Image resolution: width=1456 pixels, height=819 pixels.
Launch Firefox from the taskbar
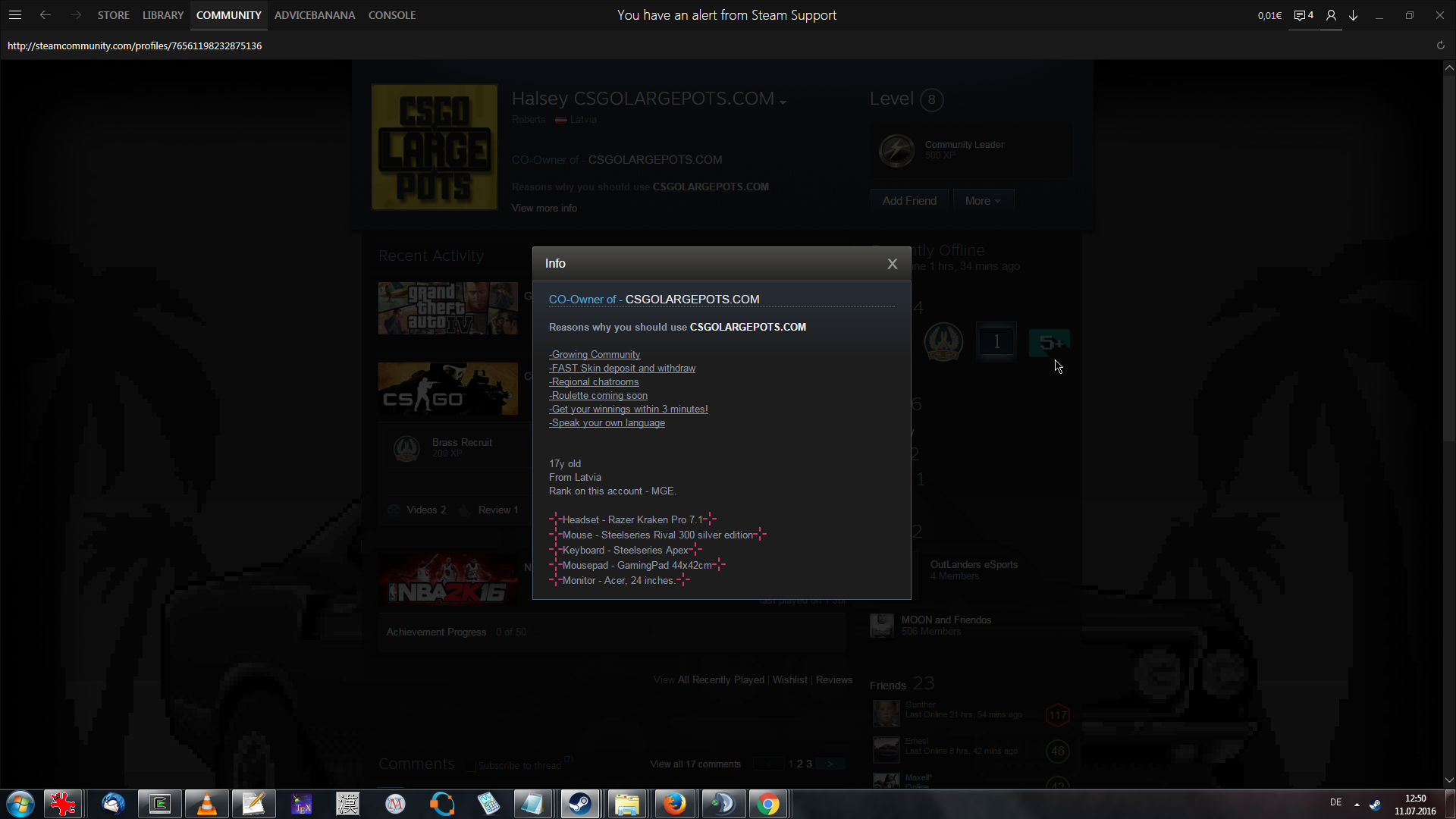(x=674, y=804)
